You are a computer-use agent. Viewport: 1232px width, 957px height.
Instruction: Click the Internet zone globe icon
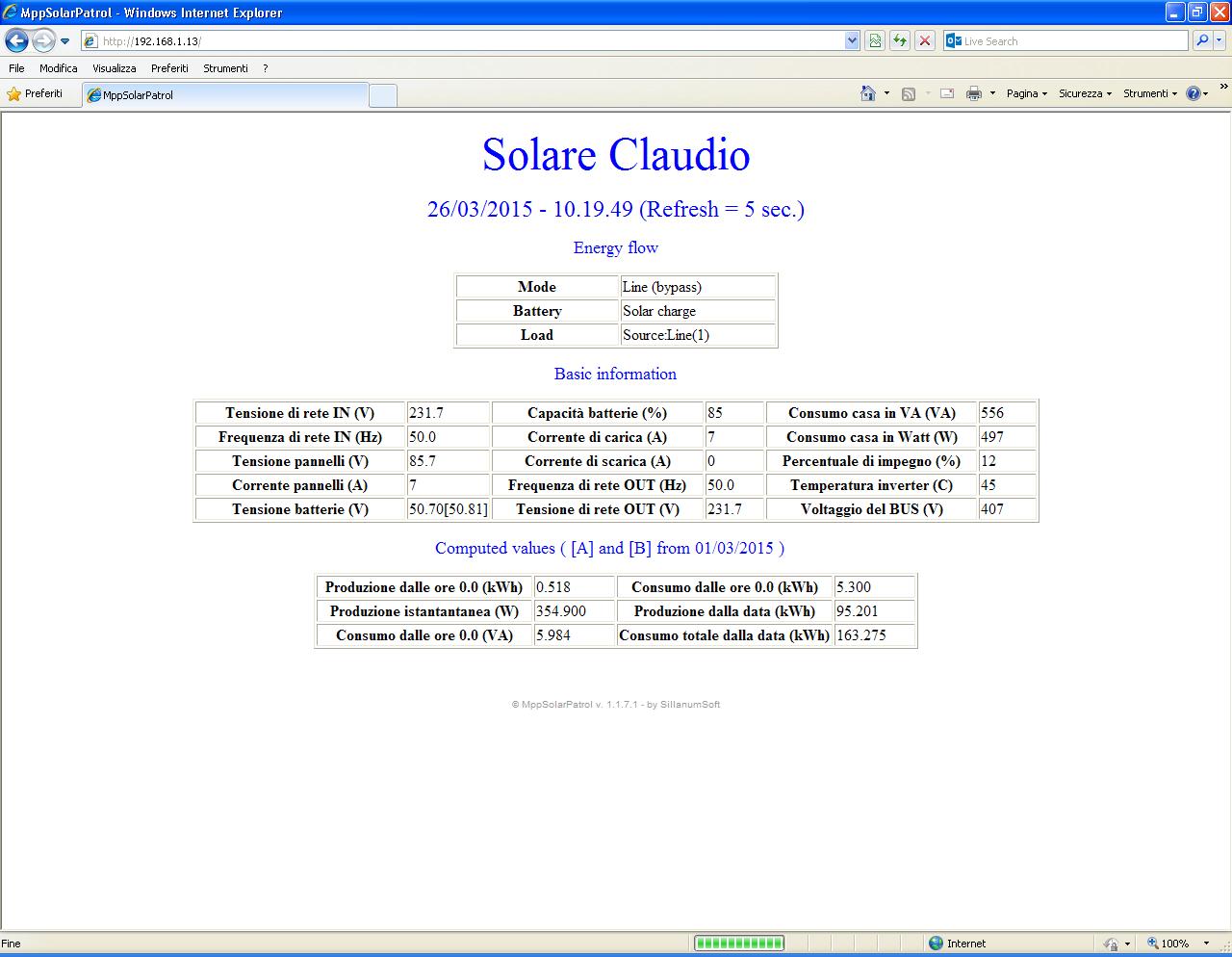tap(936, 944)
